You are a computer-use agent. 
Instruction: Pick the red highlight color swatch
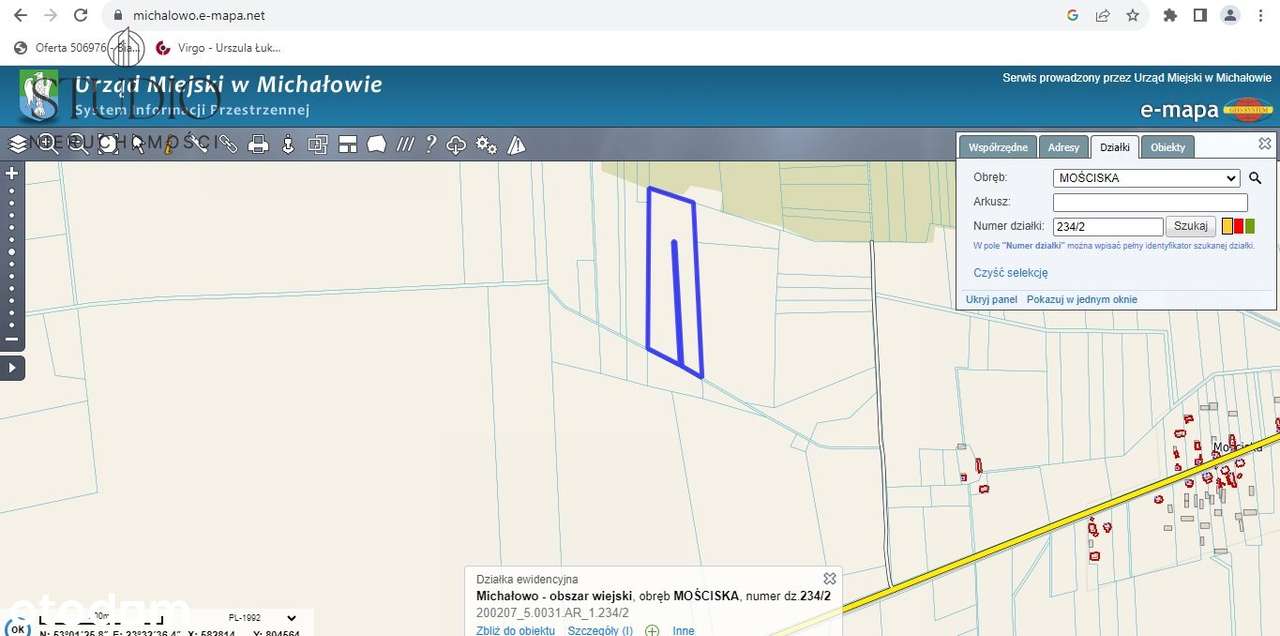[1239, 226]
